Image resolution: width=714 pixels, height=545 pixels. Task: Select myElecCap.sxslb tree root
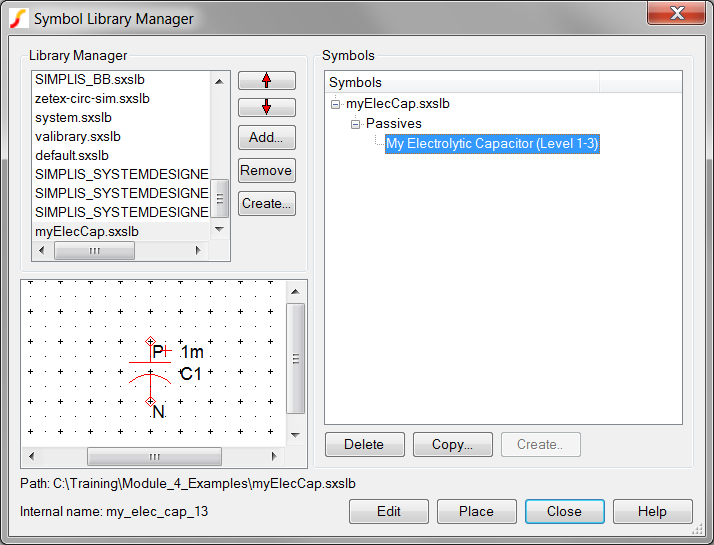398,104
